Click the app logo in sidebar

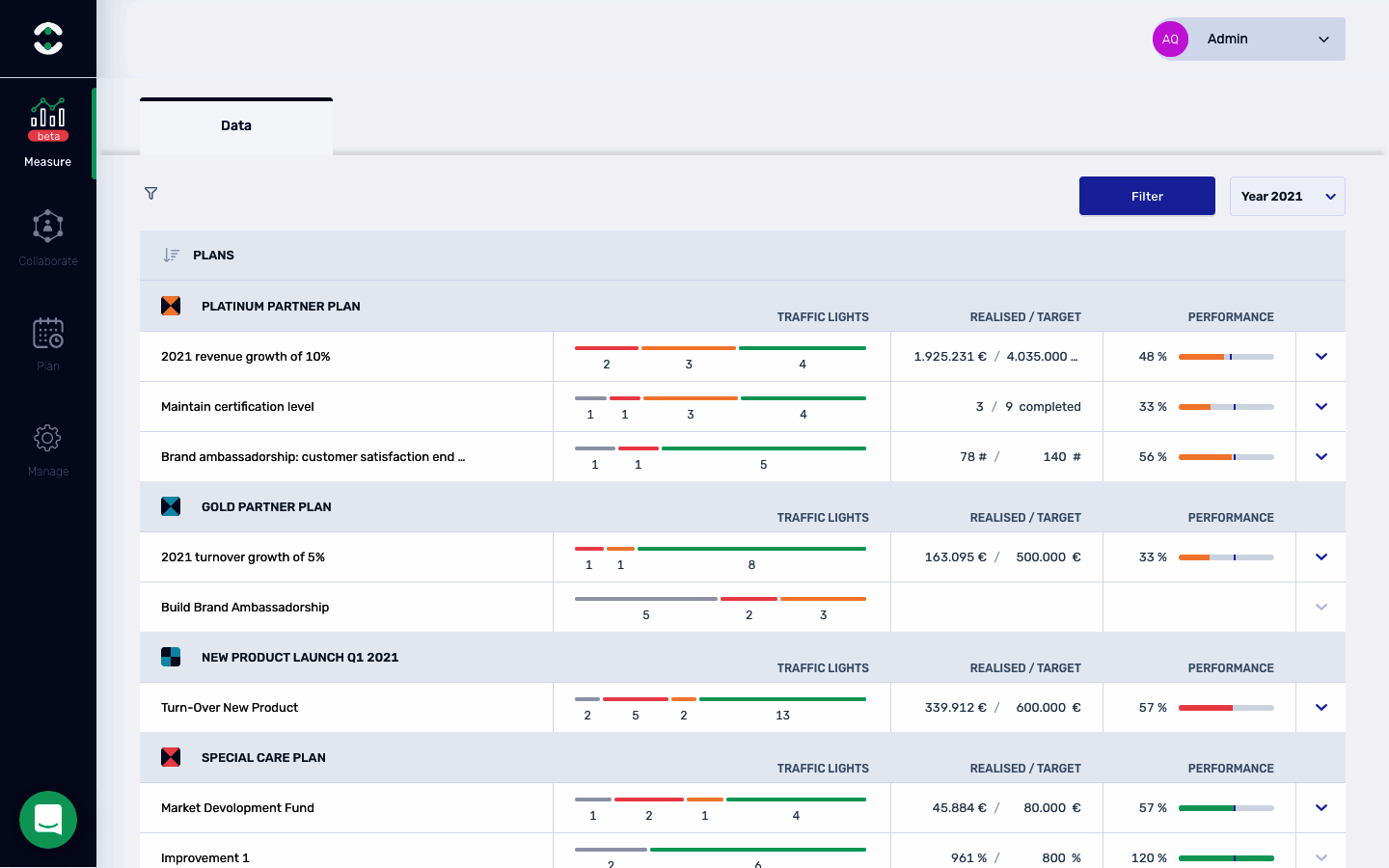(x=47, y=39)
